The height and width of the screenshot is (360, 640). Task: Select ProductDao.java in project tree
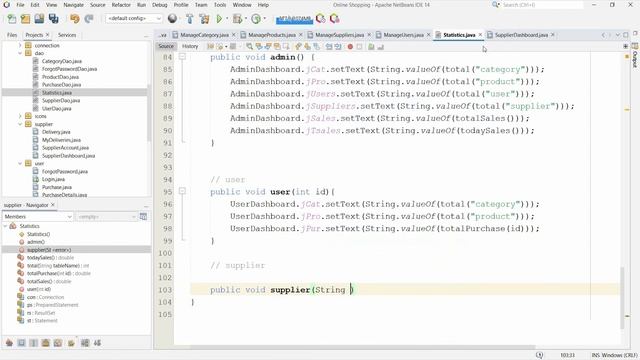click(60, 77)
